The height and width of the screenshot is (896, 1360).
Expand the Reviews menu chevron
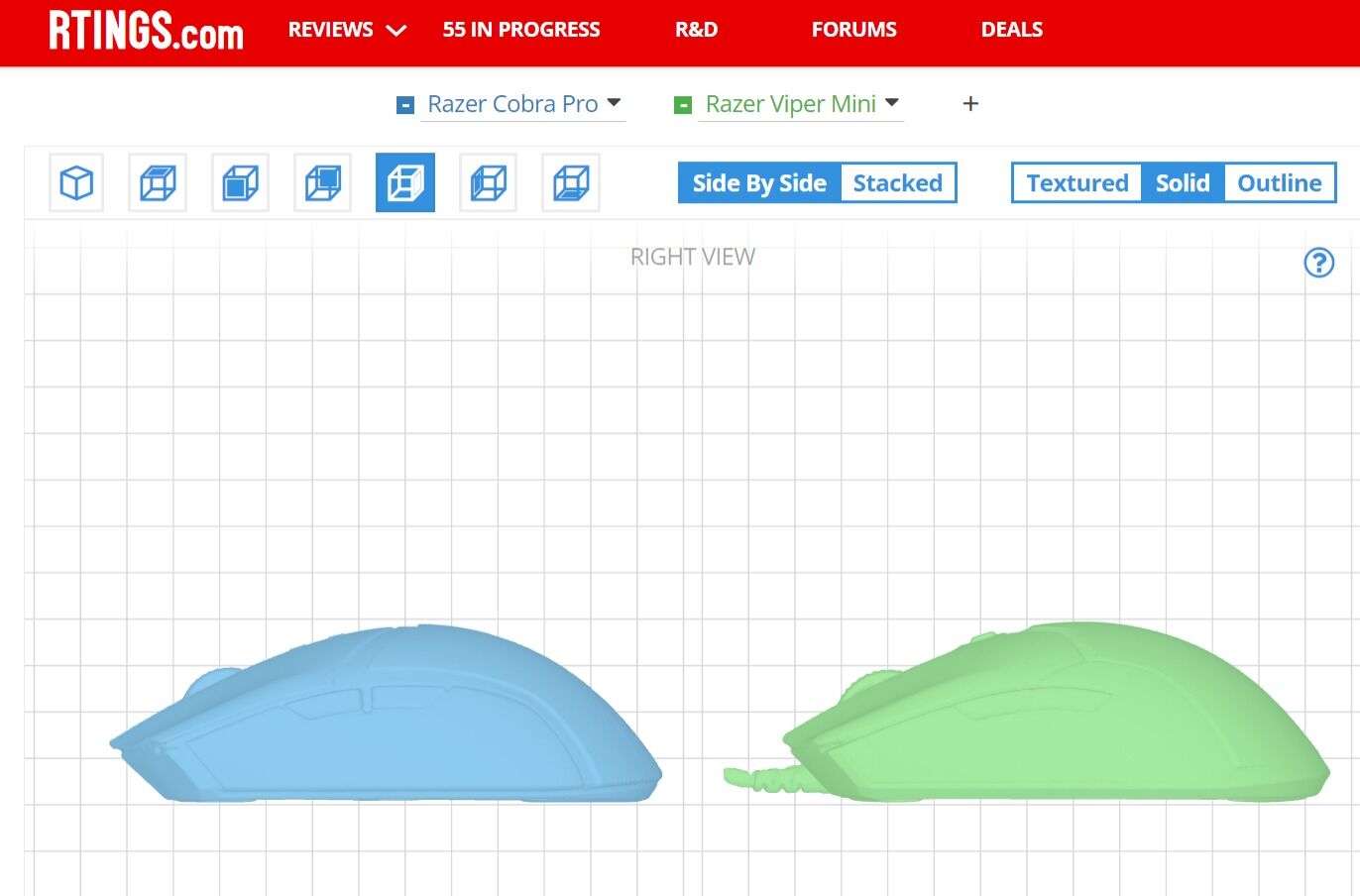coord(396,31)
